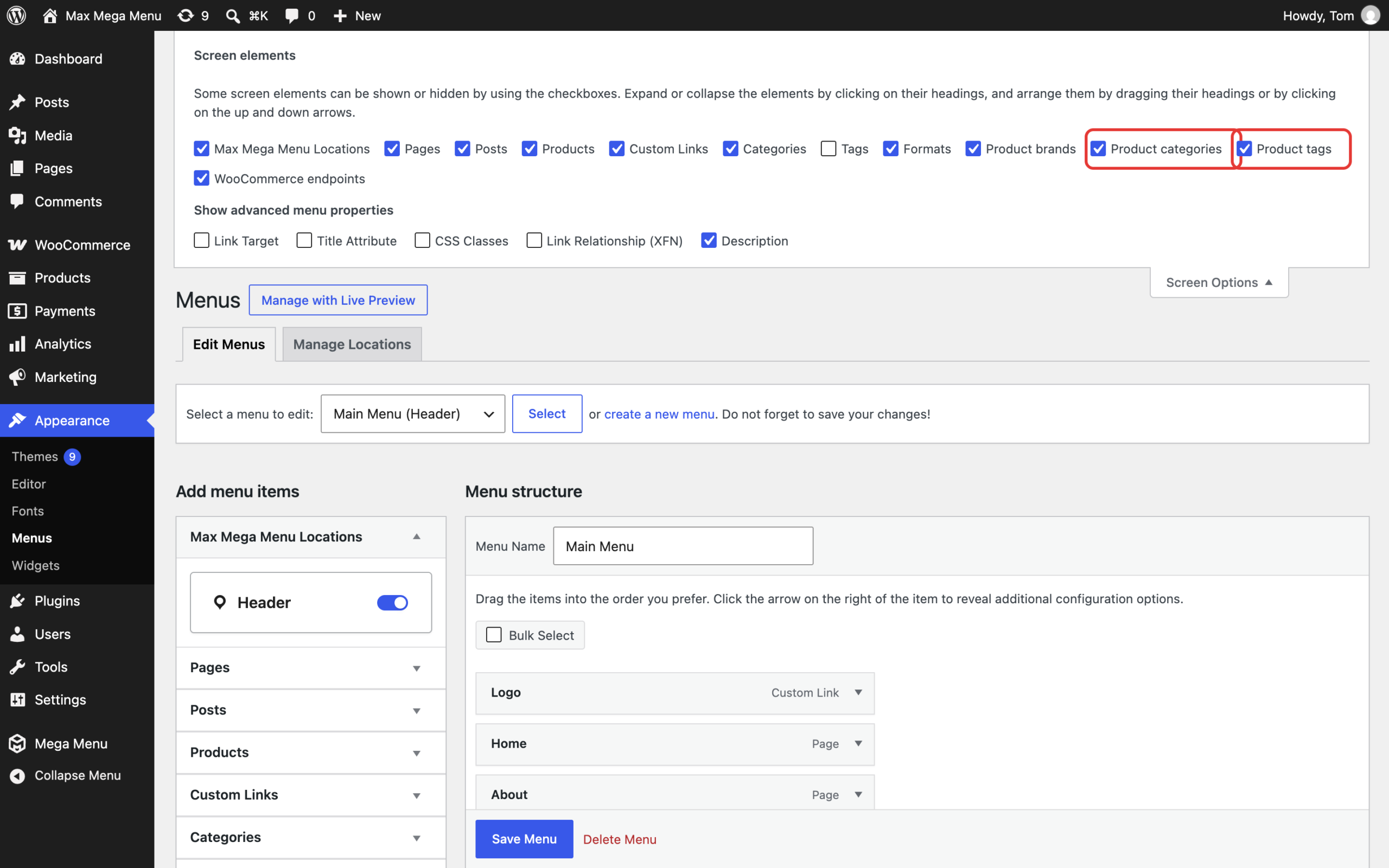This screenshot has height=868, width=1389.
Task: Enable the Tags screen element checkbox
Action: 828,149
